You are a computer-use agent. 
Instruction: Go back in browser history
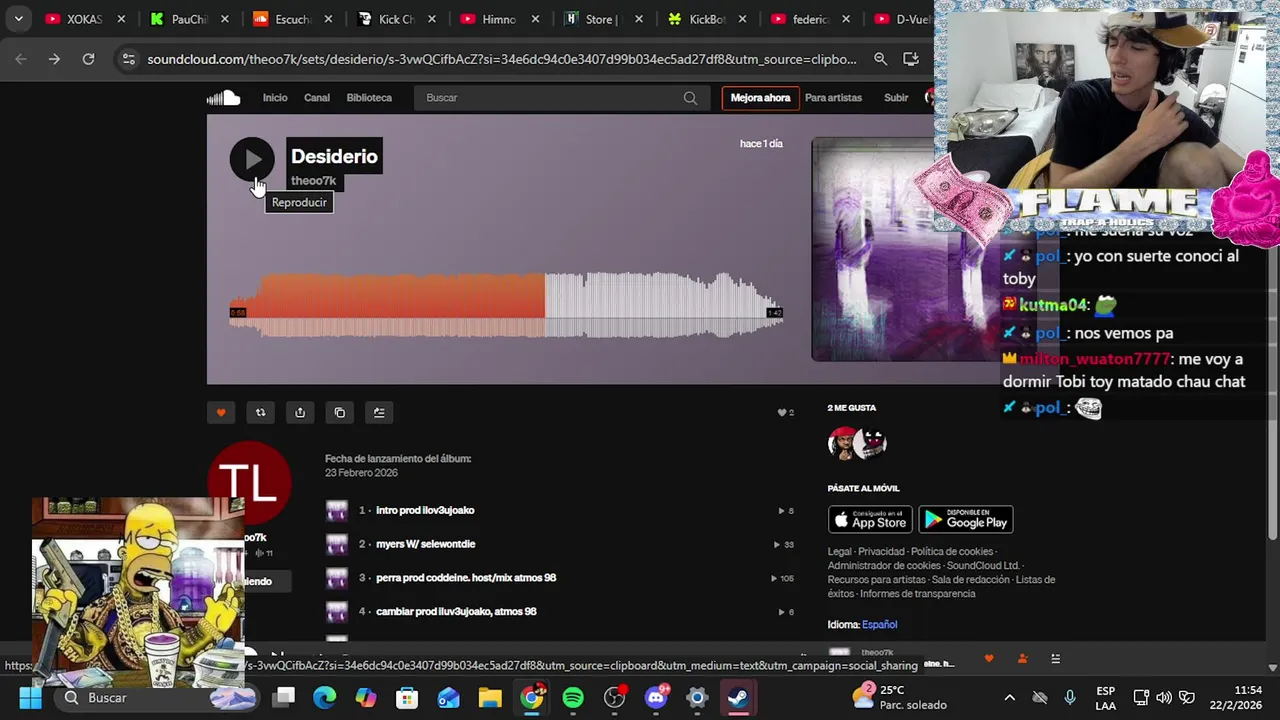(21, 59)
